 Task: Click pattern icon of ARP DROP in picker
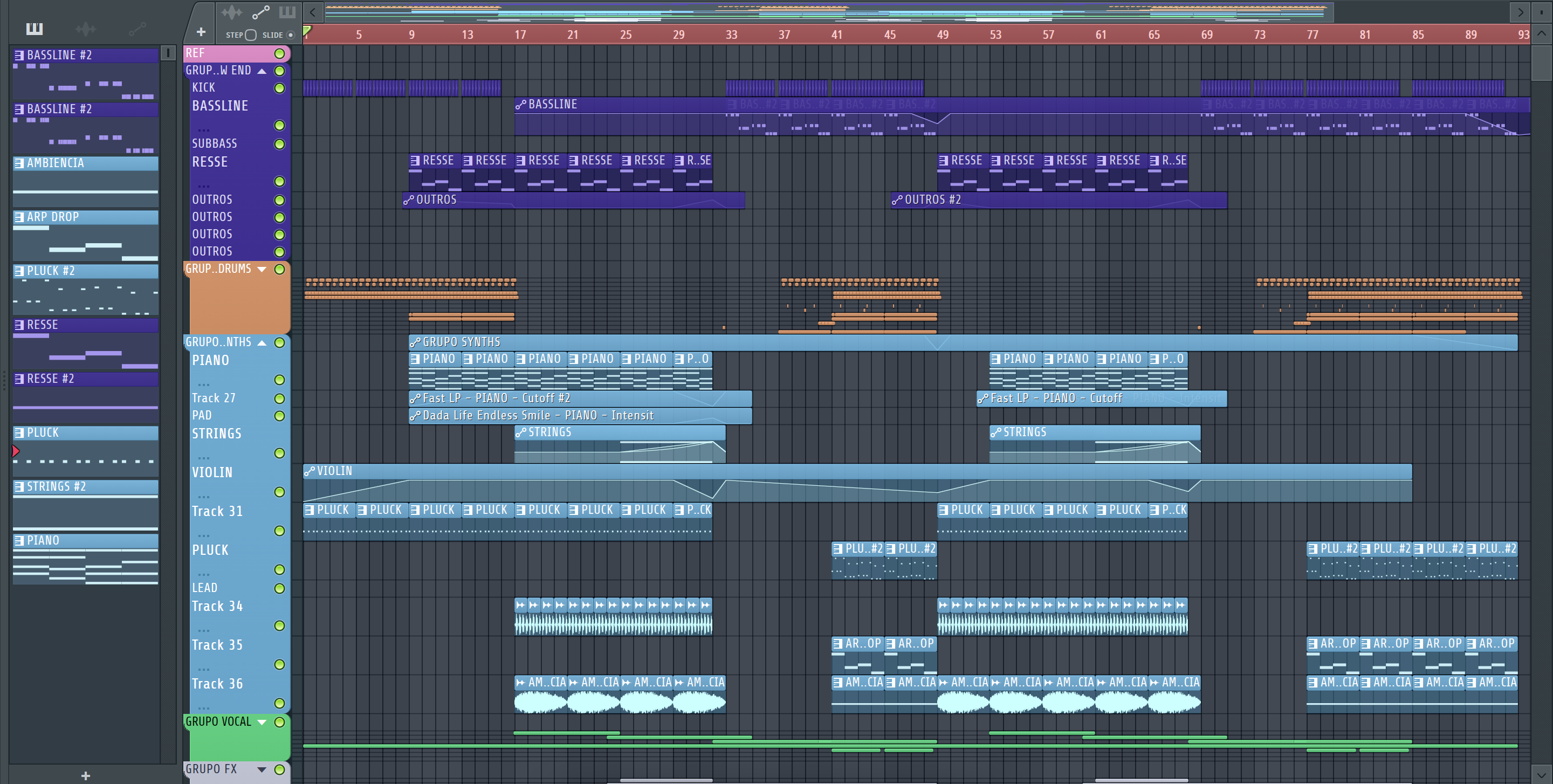click(19, 217)
